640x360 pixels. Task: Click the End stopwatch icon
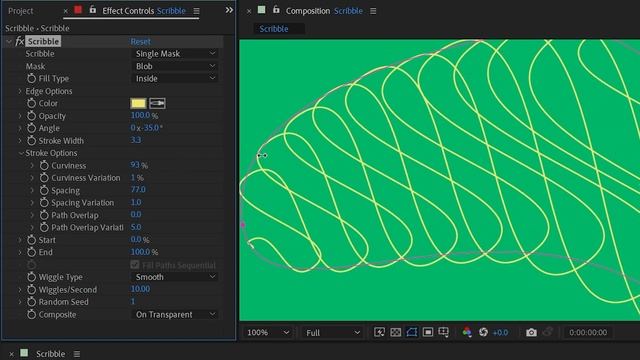(x=31, y=252)
